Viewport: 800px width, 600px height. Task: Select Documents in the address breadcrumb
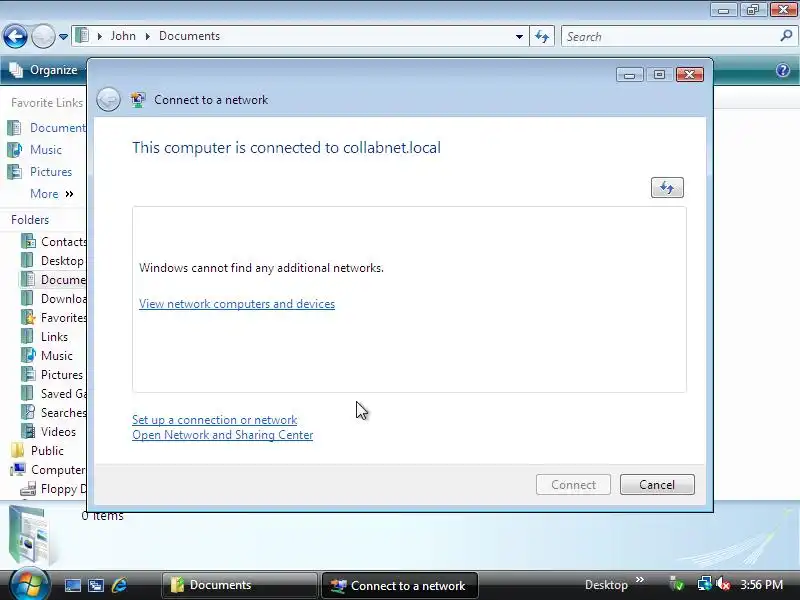189,36
